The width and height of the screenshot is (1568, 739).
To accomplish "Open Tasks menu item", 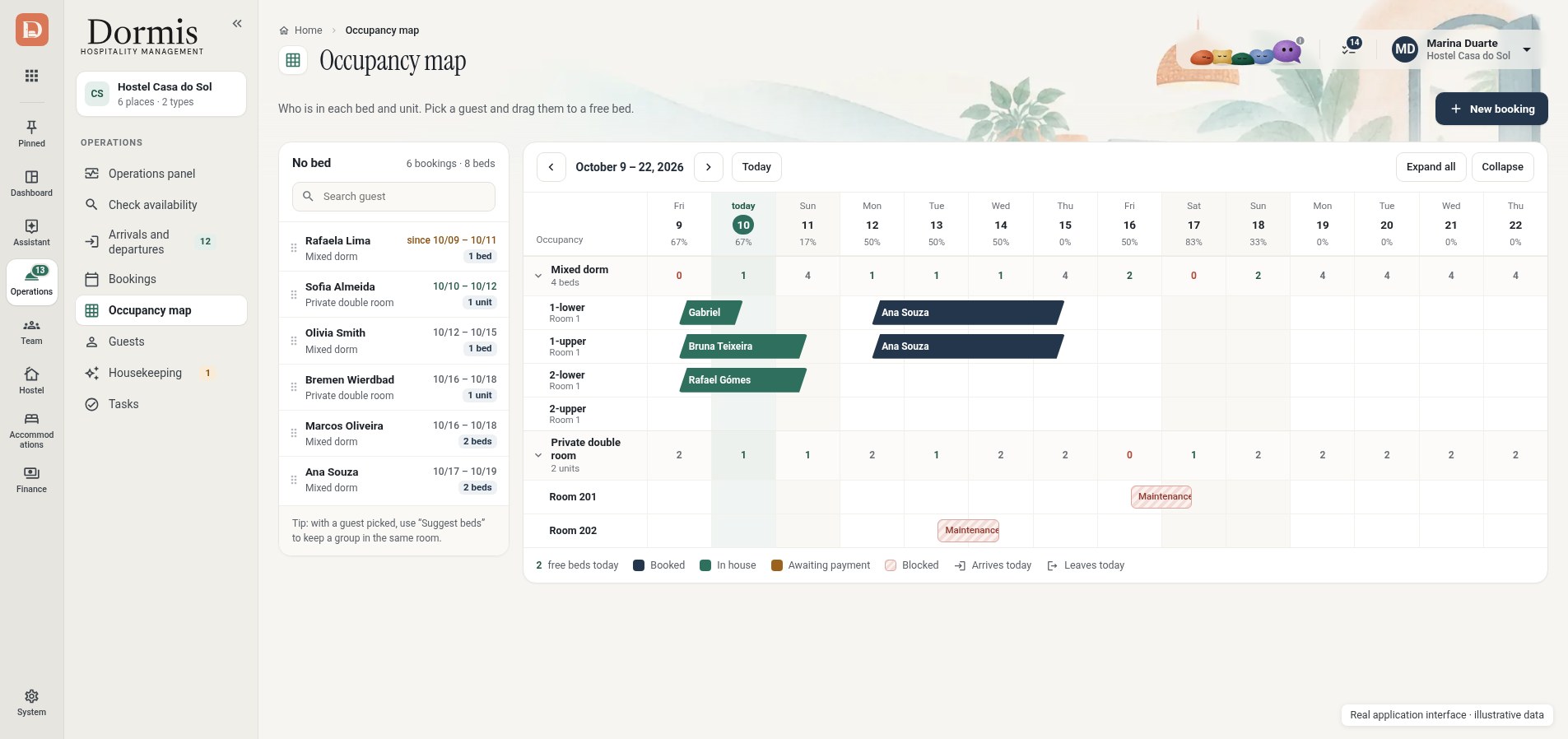I will click(x=161, y=404).
